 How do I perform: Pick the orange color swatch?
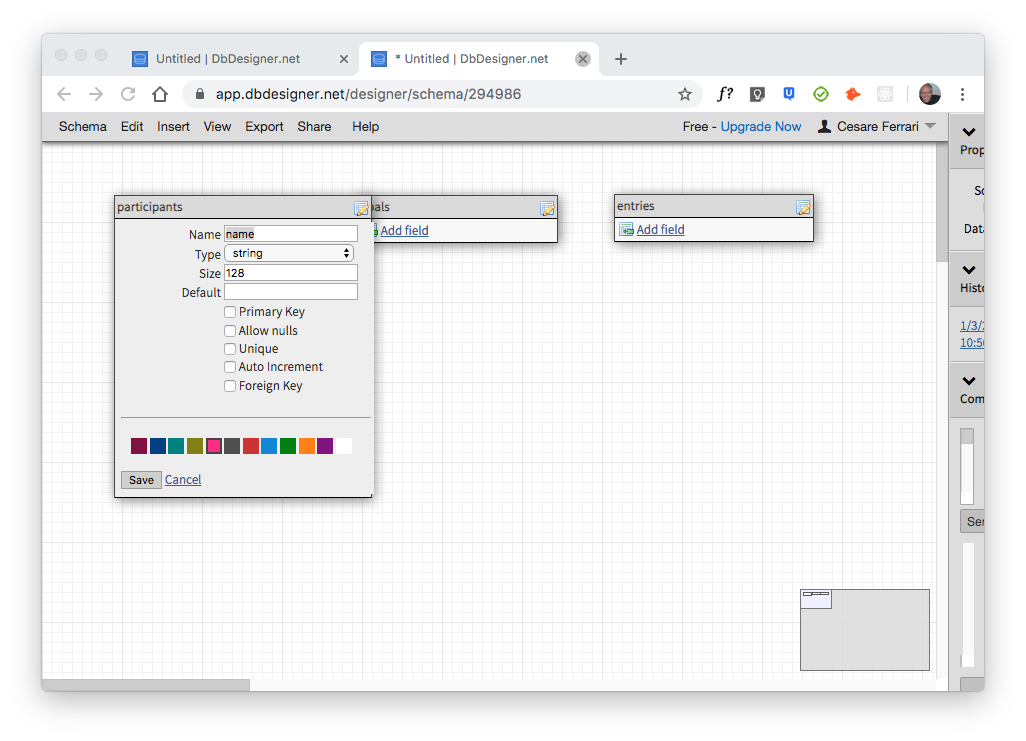point(306,446)
